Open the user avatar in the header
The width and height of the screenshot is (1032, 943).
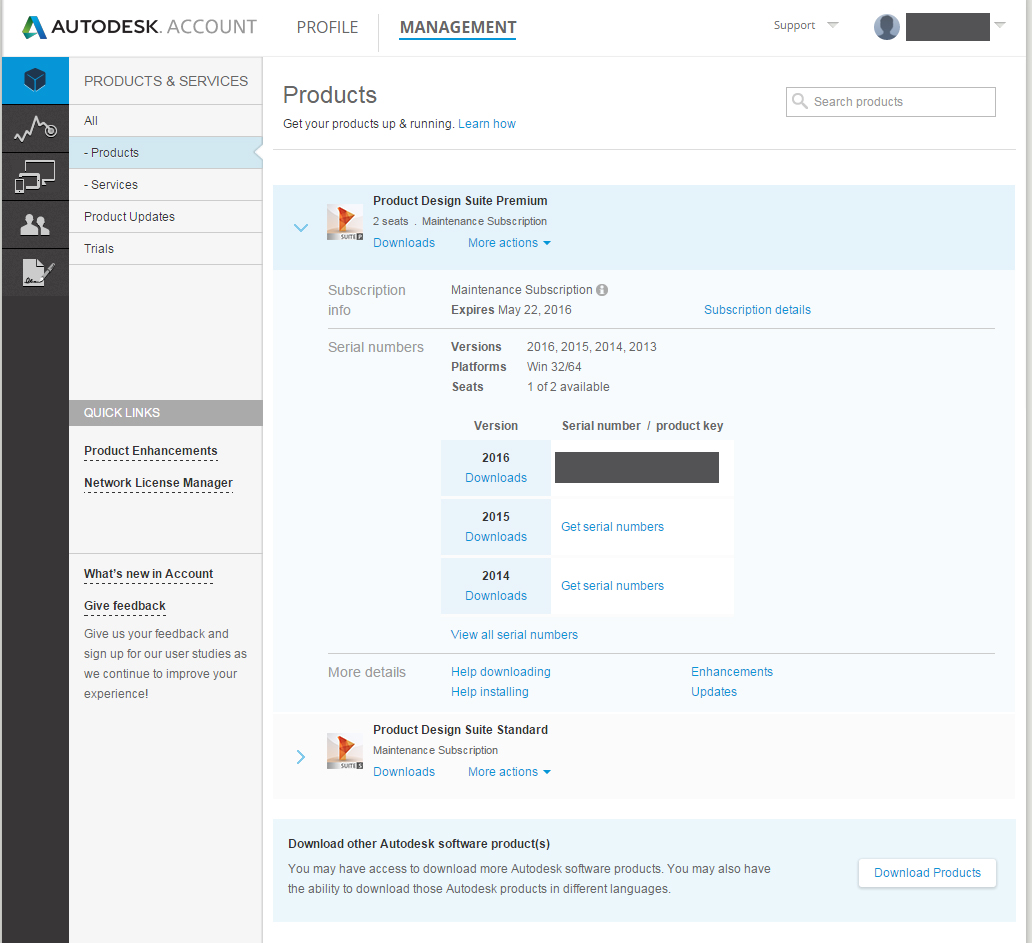(x=886, y=26)
